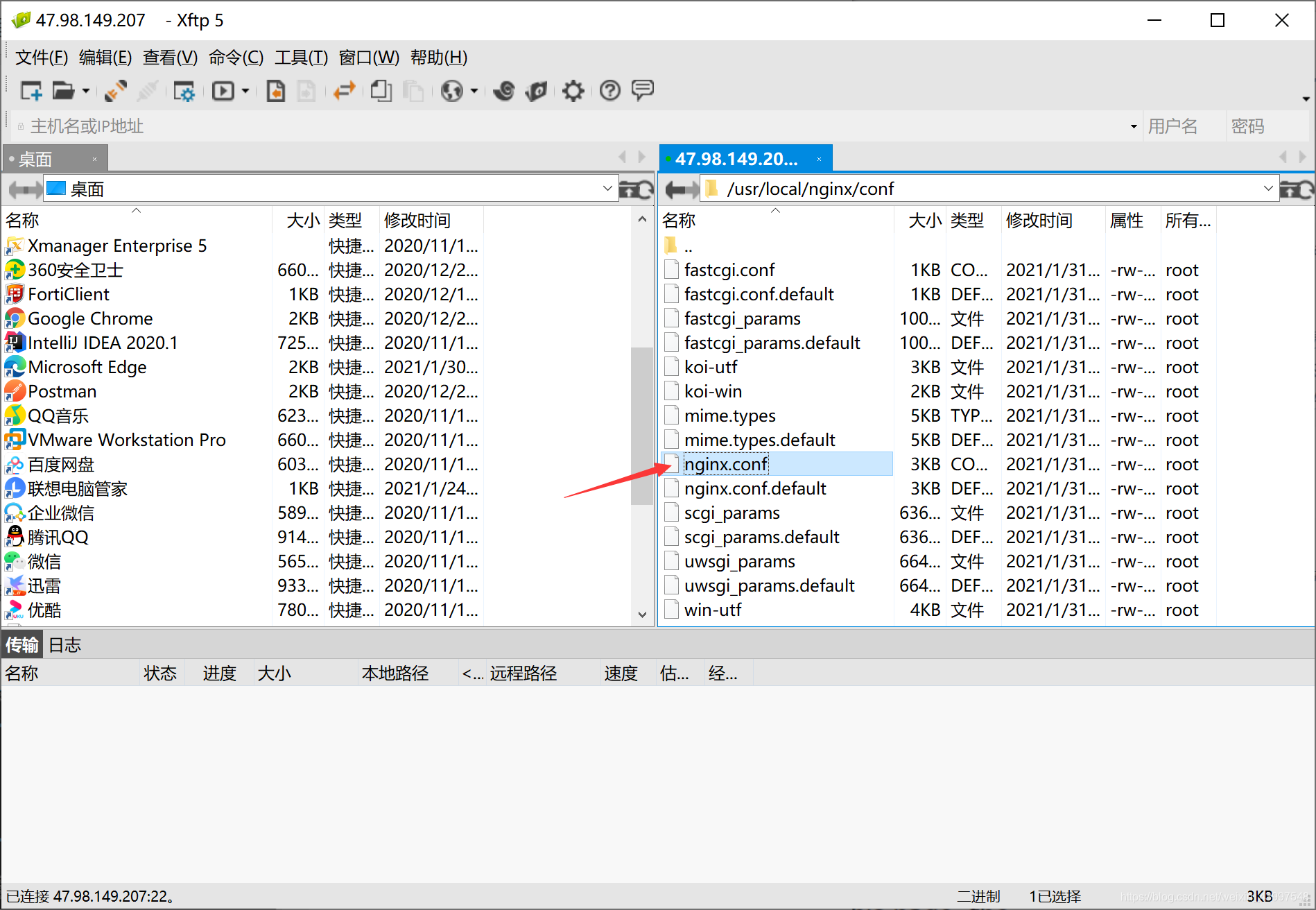Open Options via gear icon
Image resolution: width=1316 pixels, height=910 pixels.
573,91
